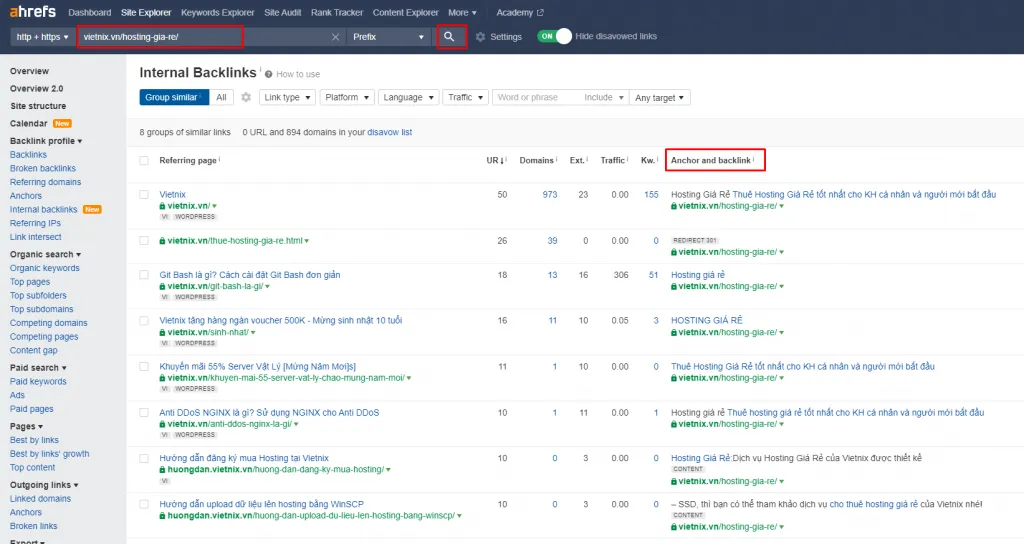Image resolution: width=1024 pixels, height=544 pixels.
Task: Click 973 domains value for Vietnix row
Action: coord(550,195)
